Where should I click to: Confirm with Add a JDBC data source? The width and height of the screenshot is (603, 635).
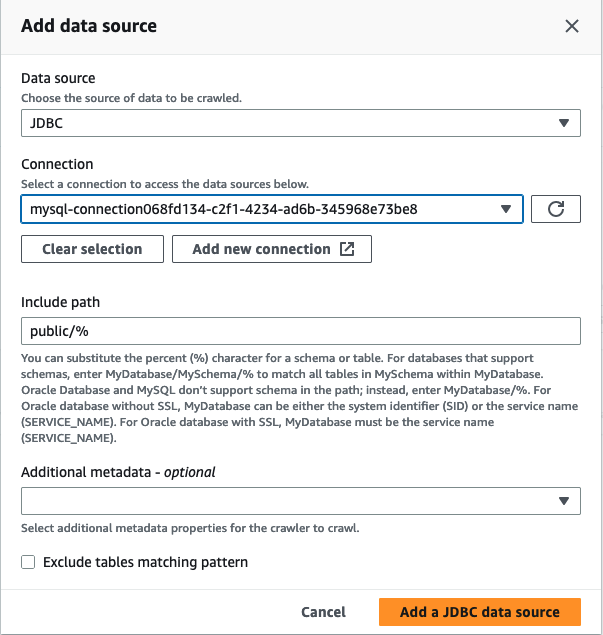[x=480, y=612]
